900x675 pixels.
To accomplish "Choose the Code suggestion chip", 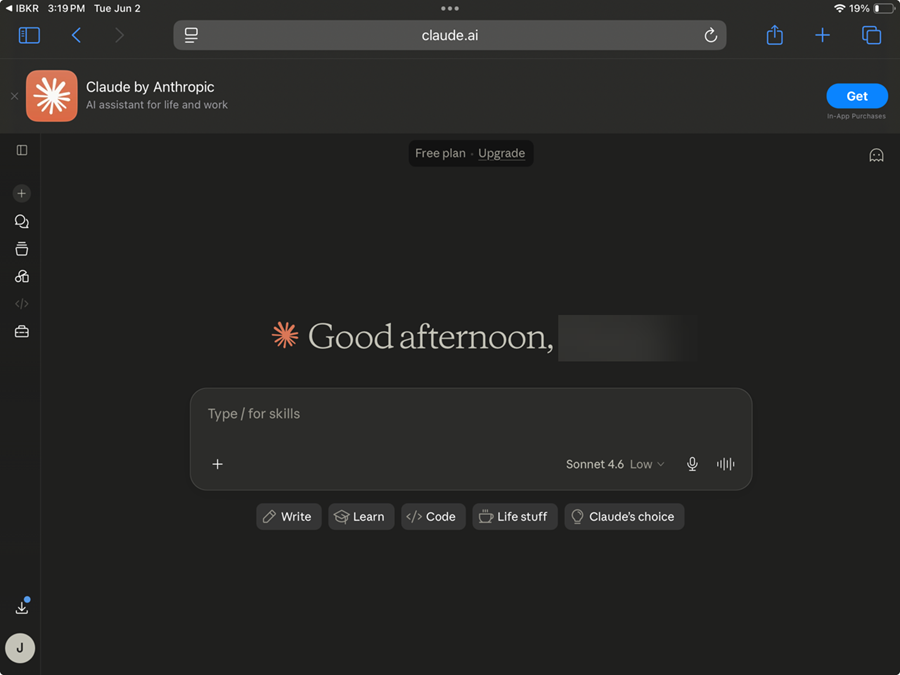I will coord(433,517).
